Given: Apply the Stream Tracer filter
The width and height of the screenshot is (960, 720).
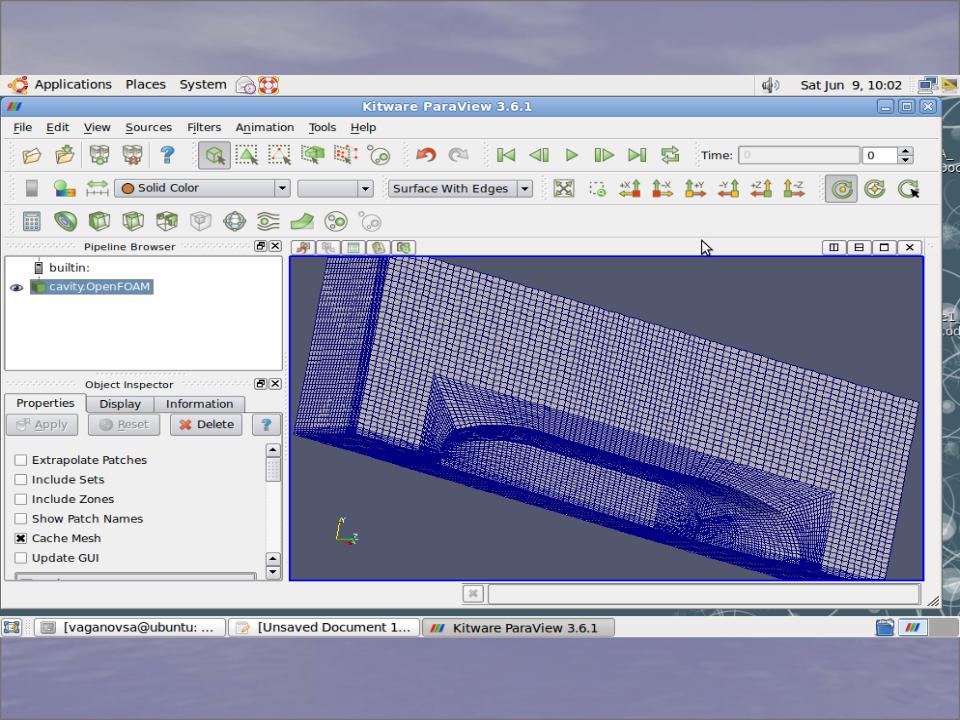Looking at the screenshot, I should coord(268,221).
